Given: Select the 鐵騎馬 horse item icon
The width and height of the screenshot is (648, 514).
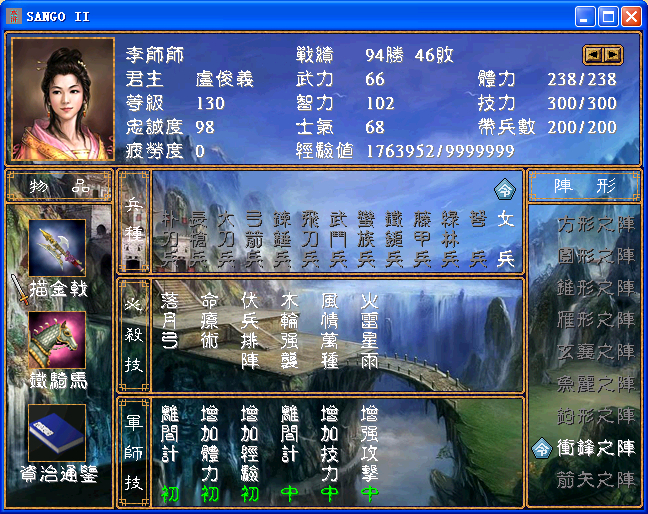Looking at the screenshot, I should click(x=57, y=340).
